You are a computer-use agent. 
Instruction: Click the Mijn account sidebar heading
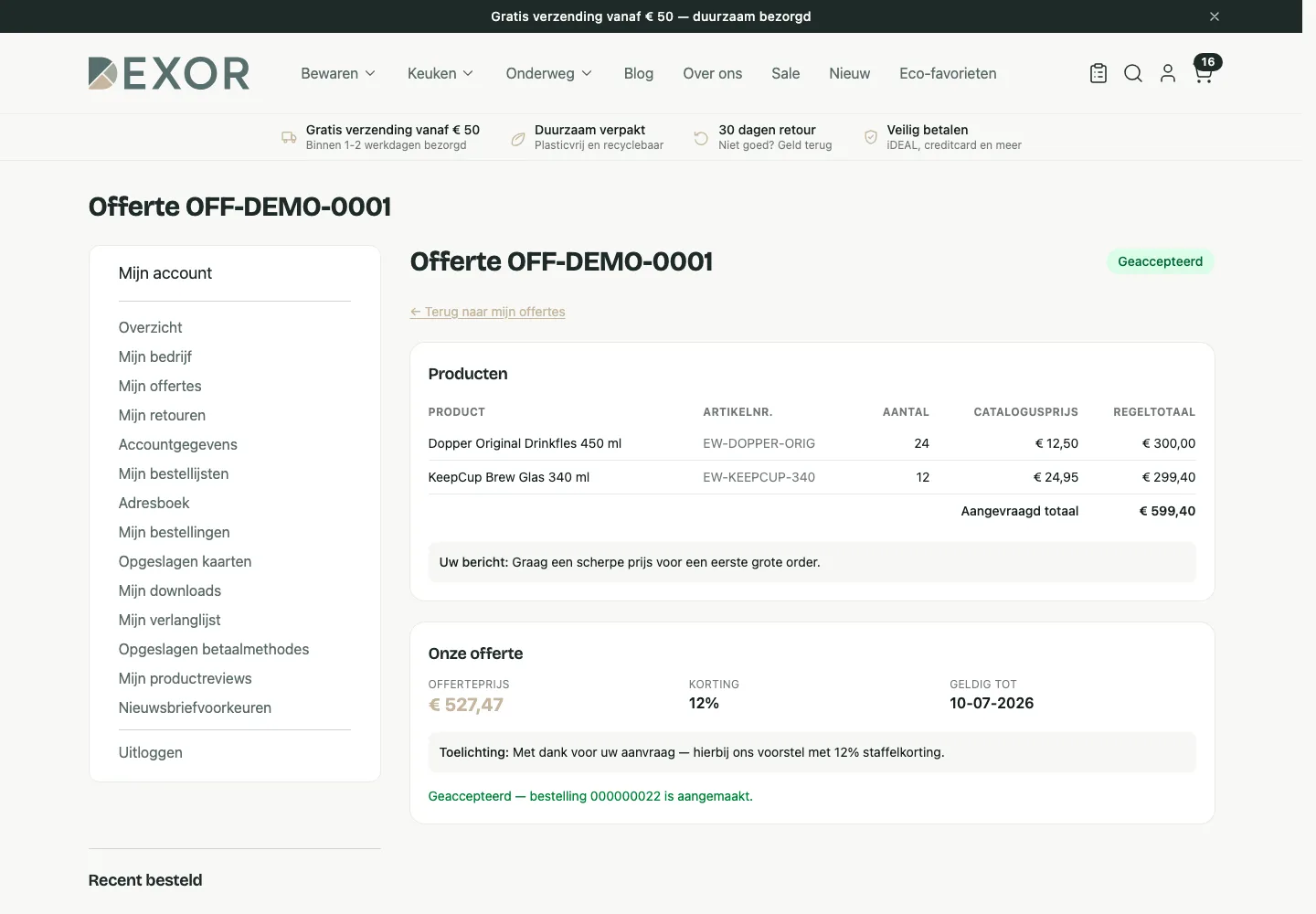(x=165, y=273)
